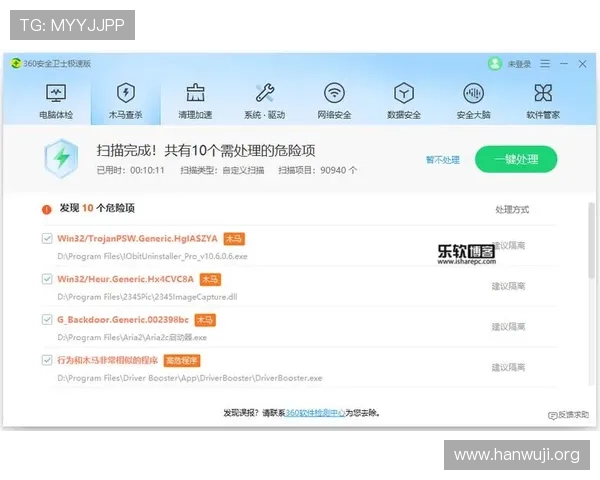Uncheck Win32/TrojanPSW.Generic.HgIASZYA item

47,238
